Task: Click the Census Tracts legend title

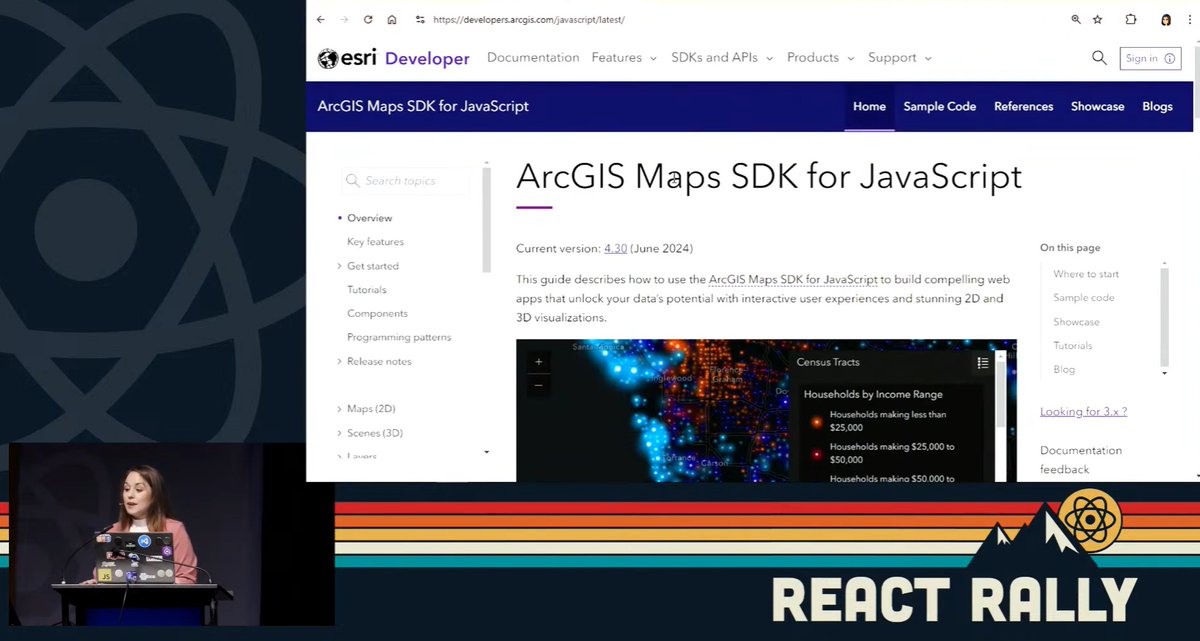Action: coord(828,362)
